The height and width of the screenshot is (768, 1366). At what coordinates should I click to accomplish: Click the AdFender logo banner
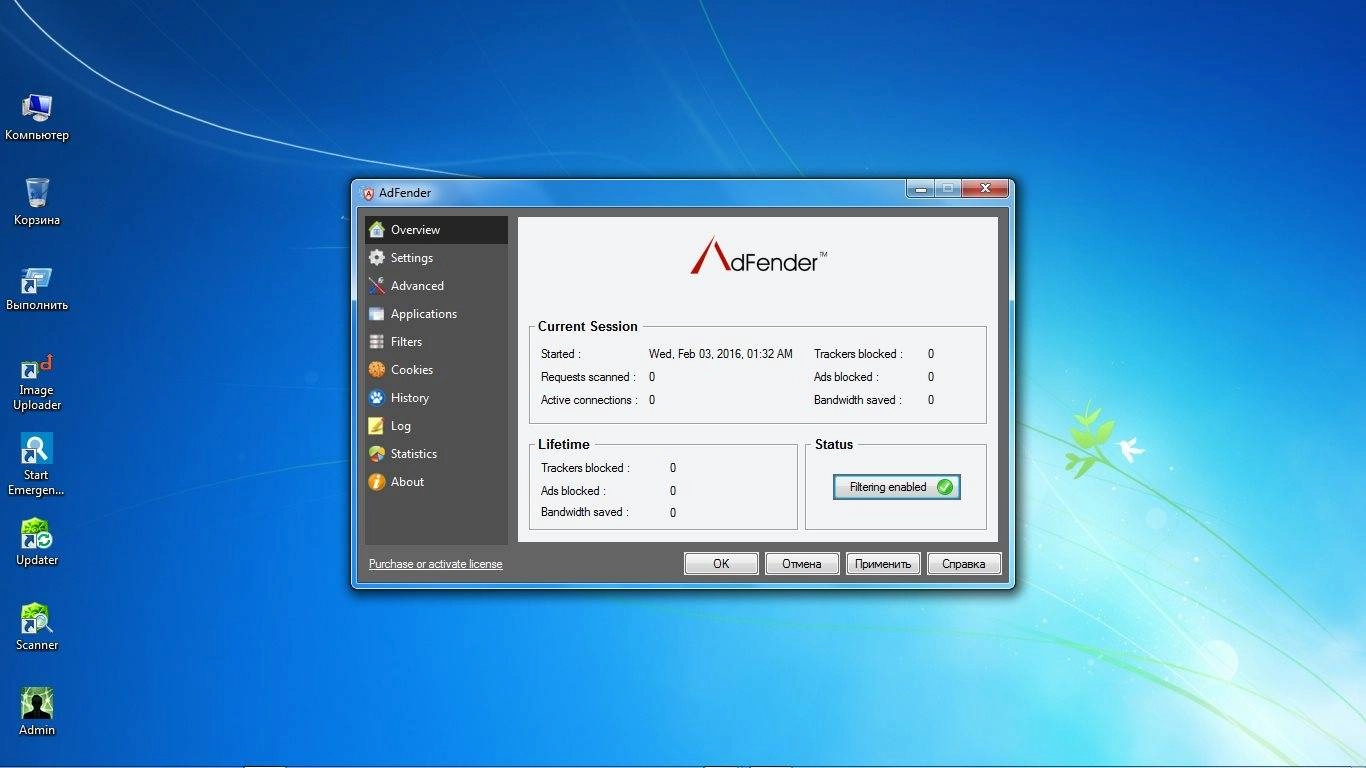758,256
